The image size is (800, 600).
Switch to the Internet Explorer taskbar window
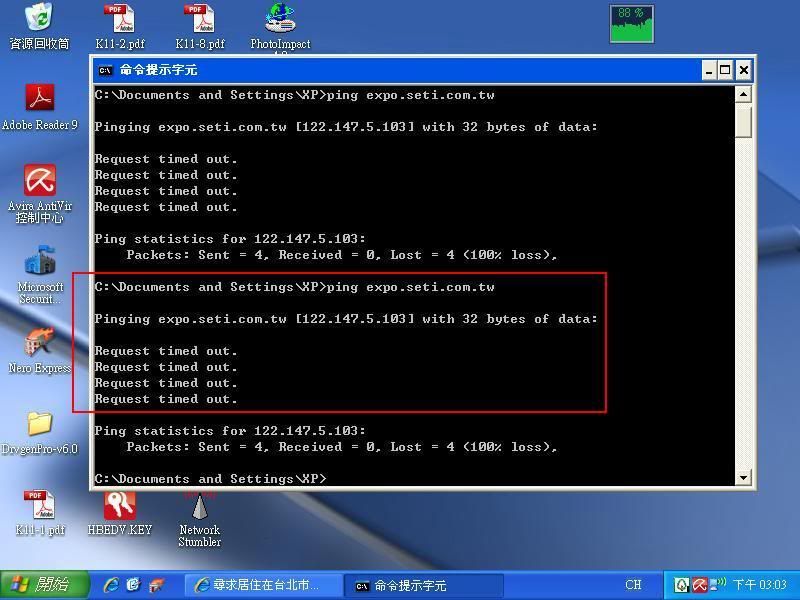click(x=264, y=585)
